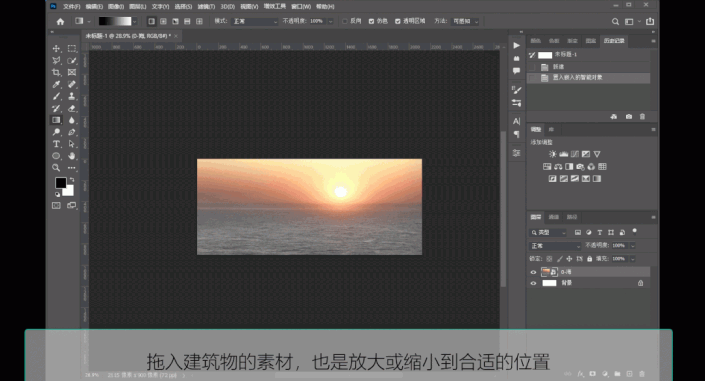Select the Crop tool

pos(56,72)
